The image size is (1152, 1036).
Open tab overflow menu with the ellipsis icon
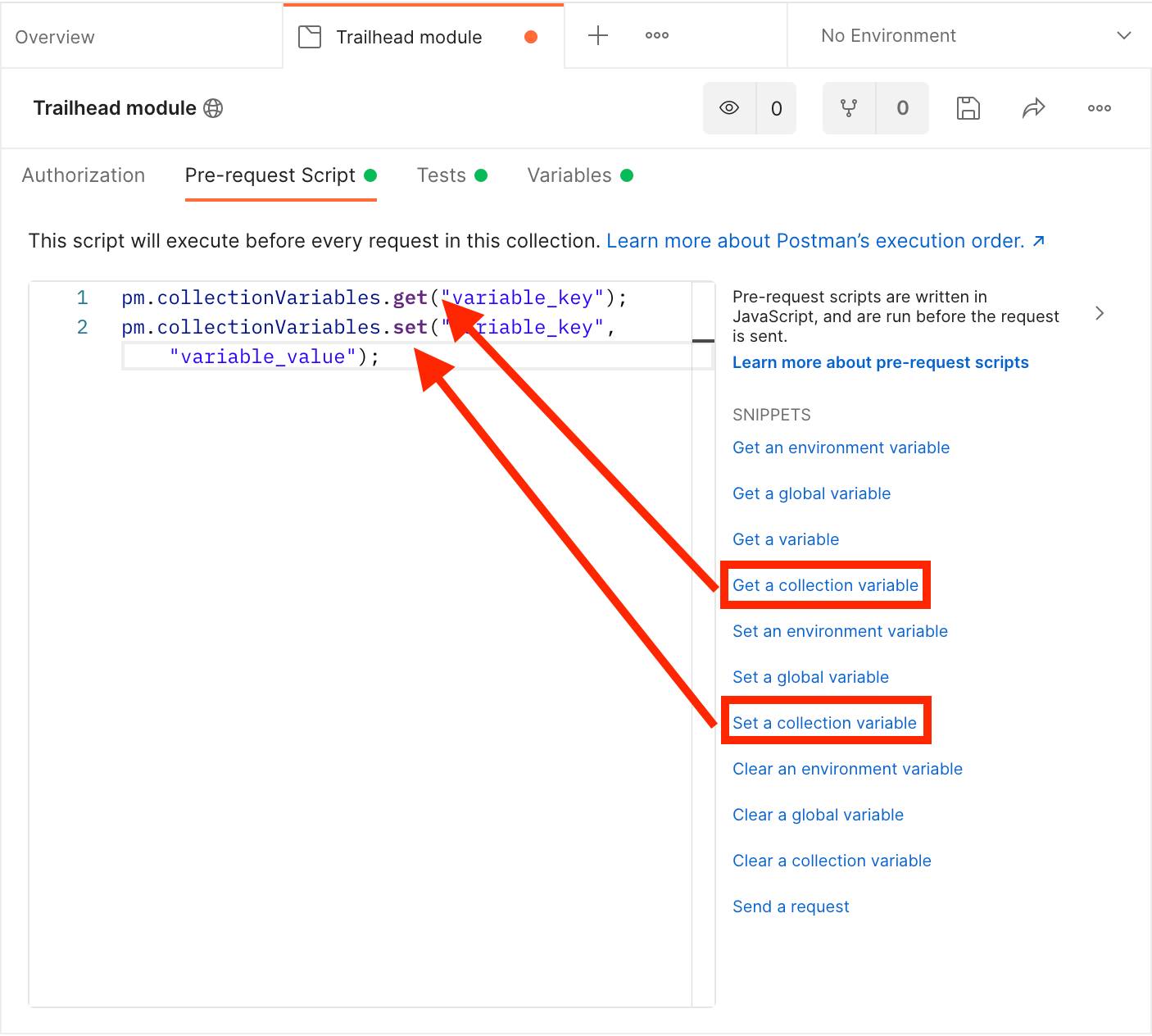[656, 35]
